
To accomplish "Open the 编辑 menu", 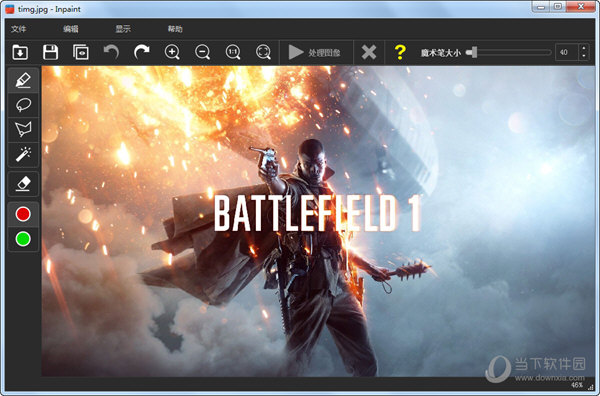I will click(71, 29).
